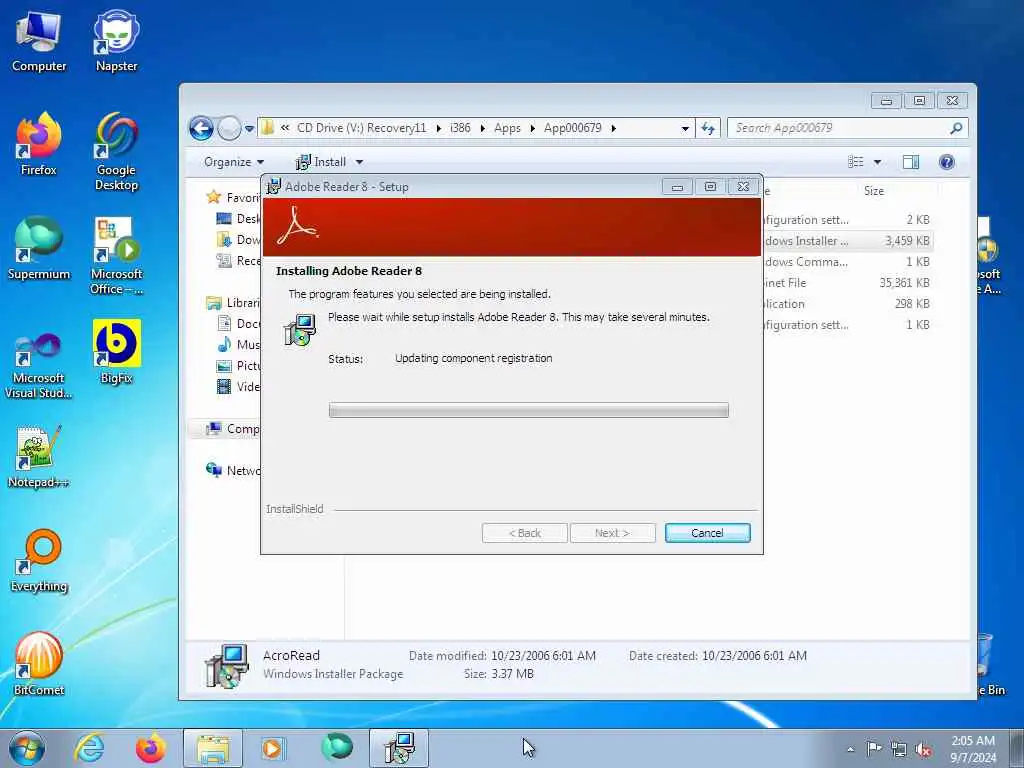Select the App000679 breadcrumb segment
The height and width of the screenshot is (768, 1024).
point(573,128)
